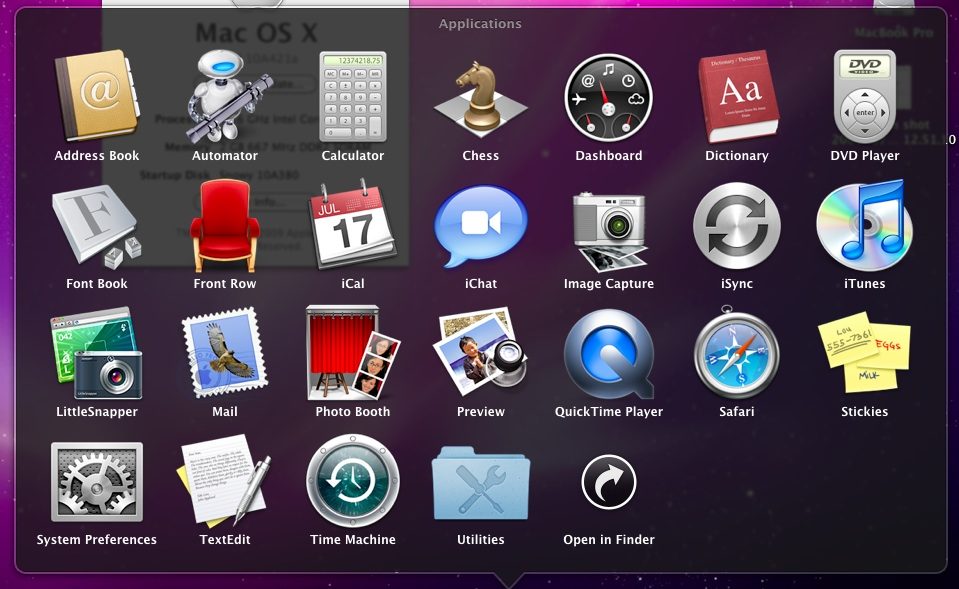The width and height of the screenshot is (959, 589).
Task: Launch QuickTime Player icon
Action: pos(609,354)
